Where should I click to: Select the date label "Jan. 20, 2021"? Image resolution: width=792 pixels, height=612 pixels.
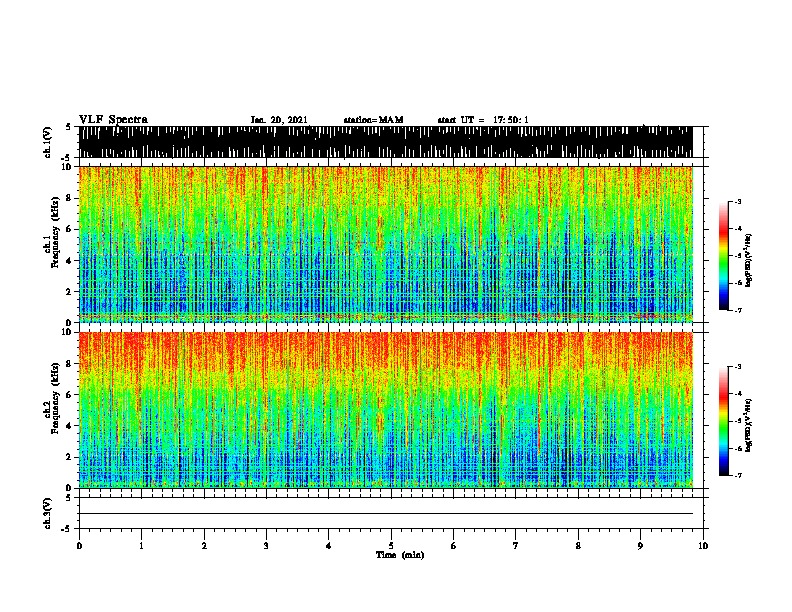[x=279, y=120]
